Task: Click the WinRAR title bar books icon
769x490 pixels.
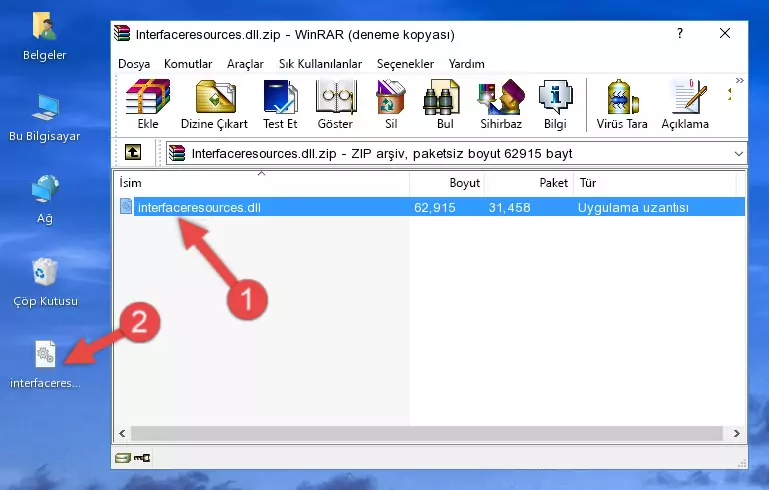Action: click(x=122, y=33)
